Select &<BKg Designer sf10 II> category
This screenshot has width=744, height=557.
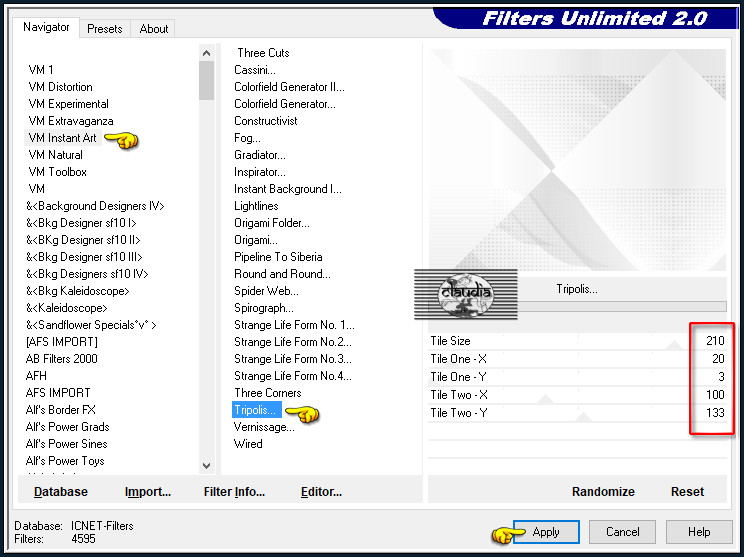83,240
